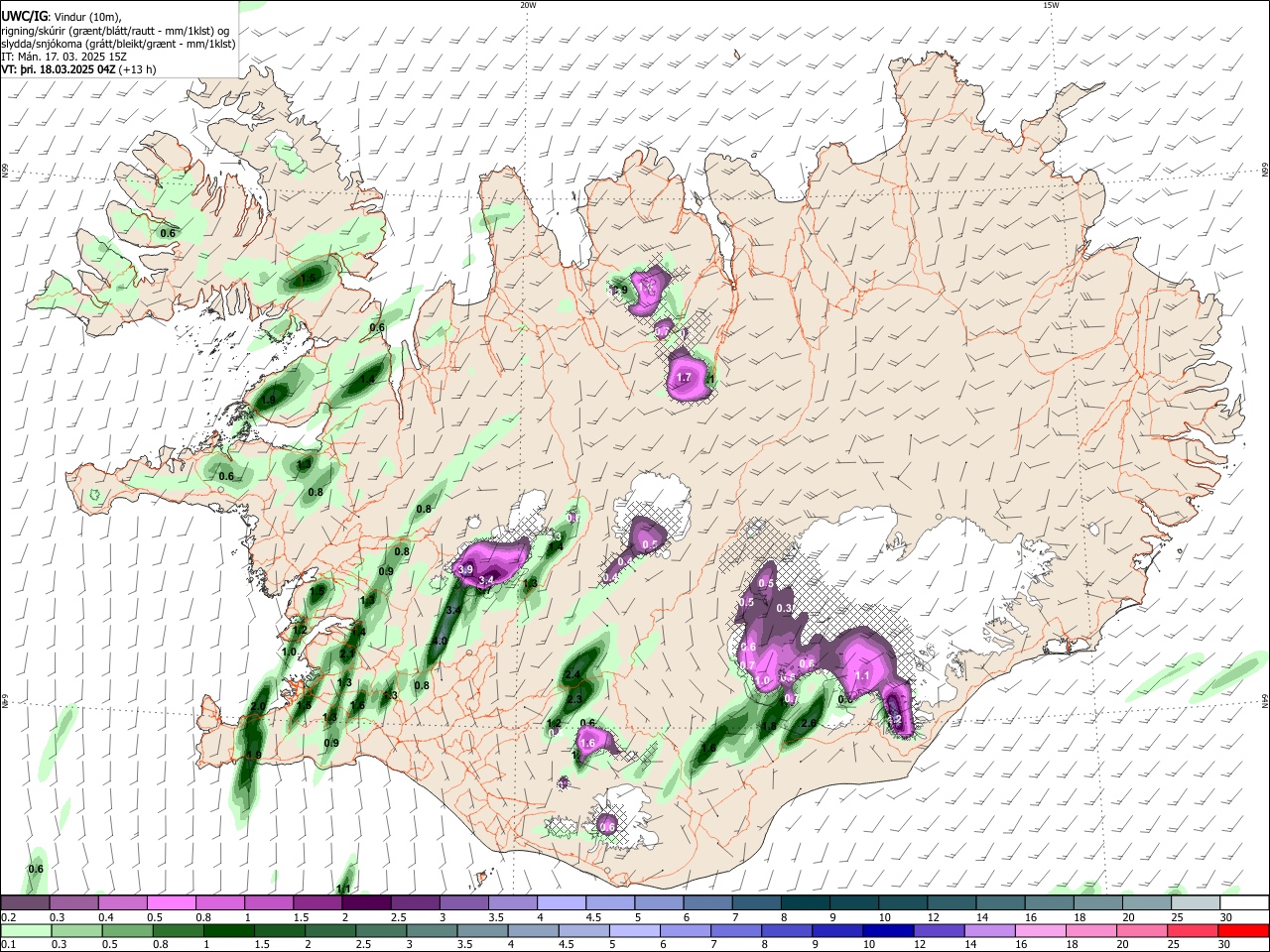Select lower-row darkest green swatch between 1 and 1.5
1270x952 pixels.
[x=228, y=930]
